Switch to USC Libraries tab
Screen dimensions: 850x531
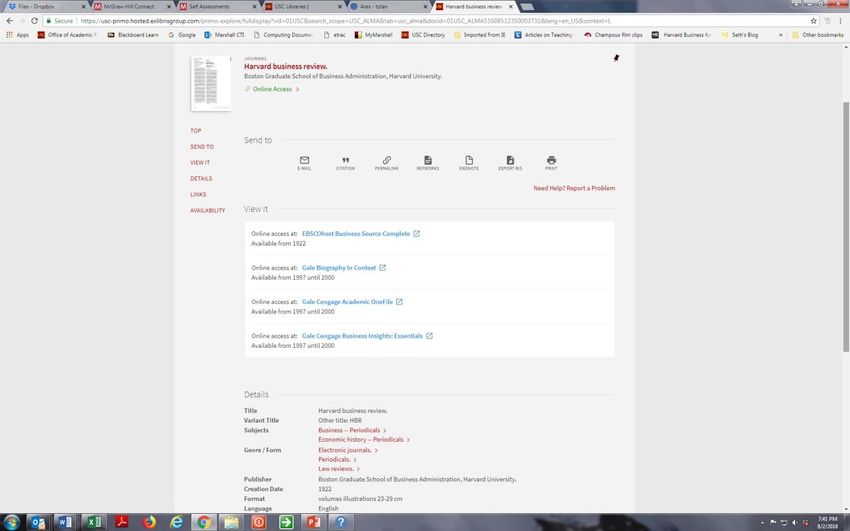tap(304, 7)
